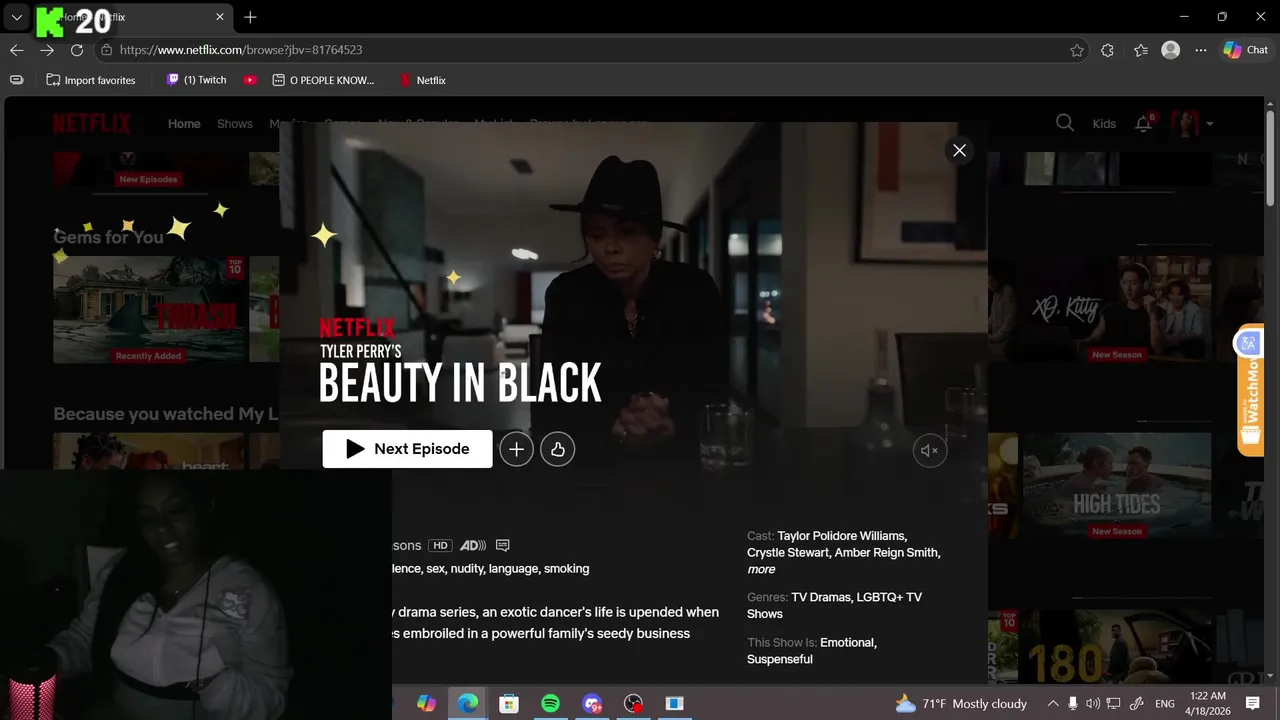1280x720 pixels.
Task: Open cast member Crystle Stewart
Action: (788, 552)
